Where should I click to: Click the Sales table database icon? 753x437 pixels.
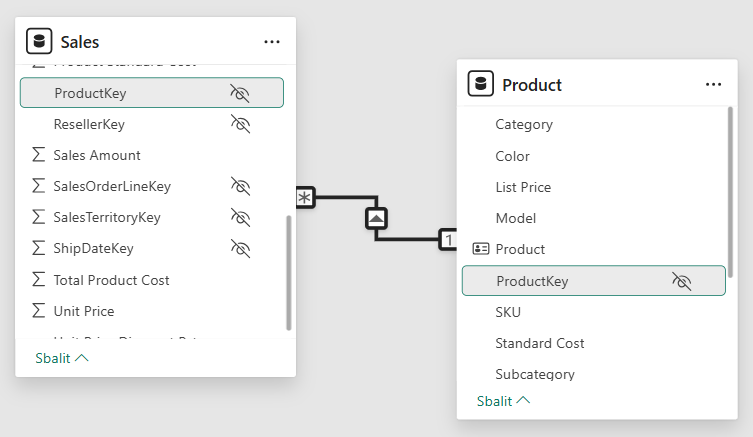pos(39,42)
